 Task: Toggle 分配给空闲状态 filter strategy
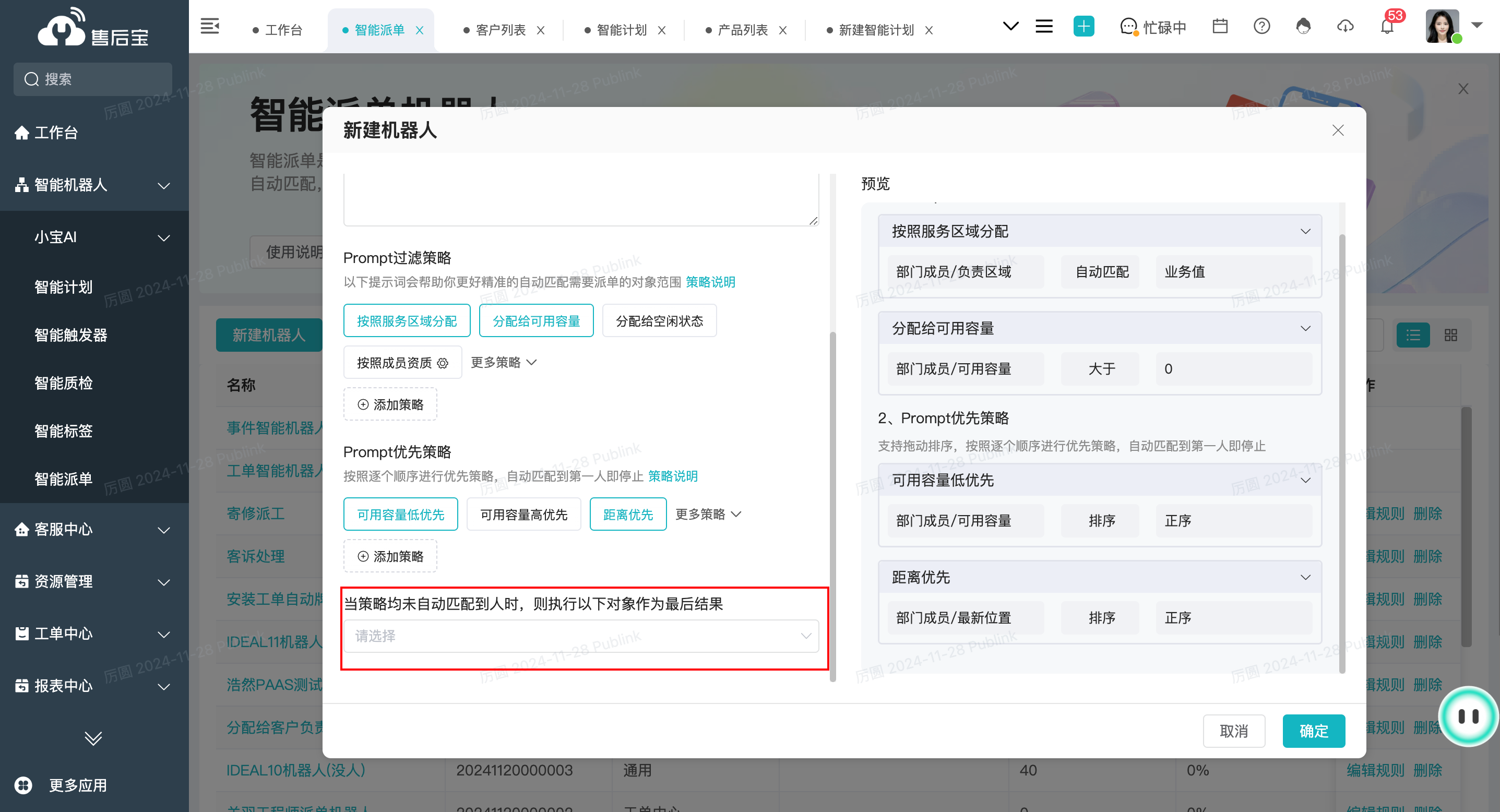(x=659, y=321)
